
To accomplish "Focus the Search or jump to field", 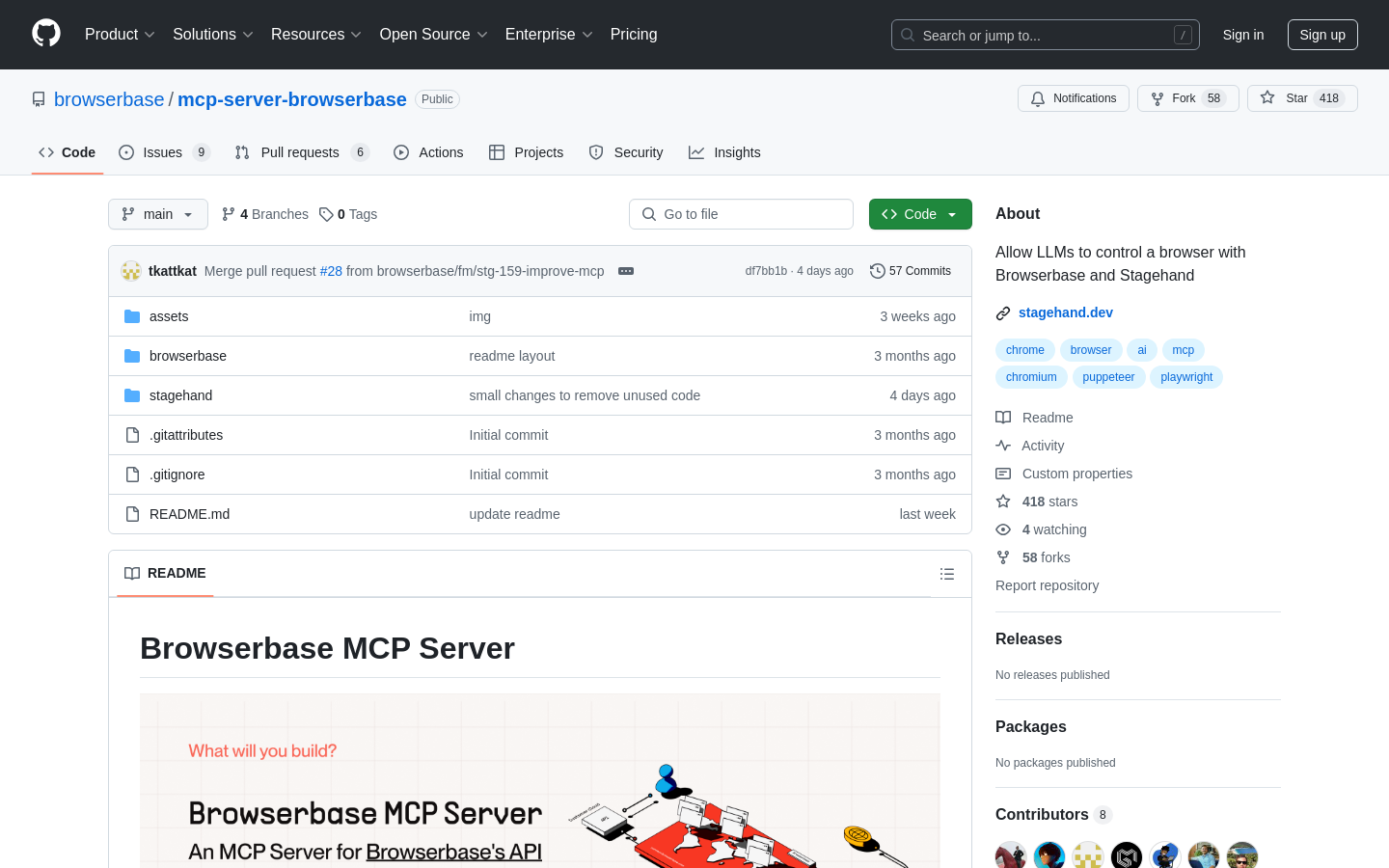I will pyautogui.click(x=1046, y=35).
